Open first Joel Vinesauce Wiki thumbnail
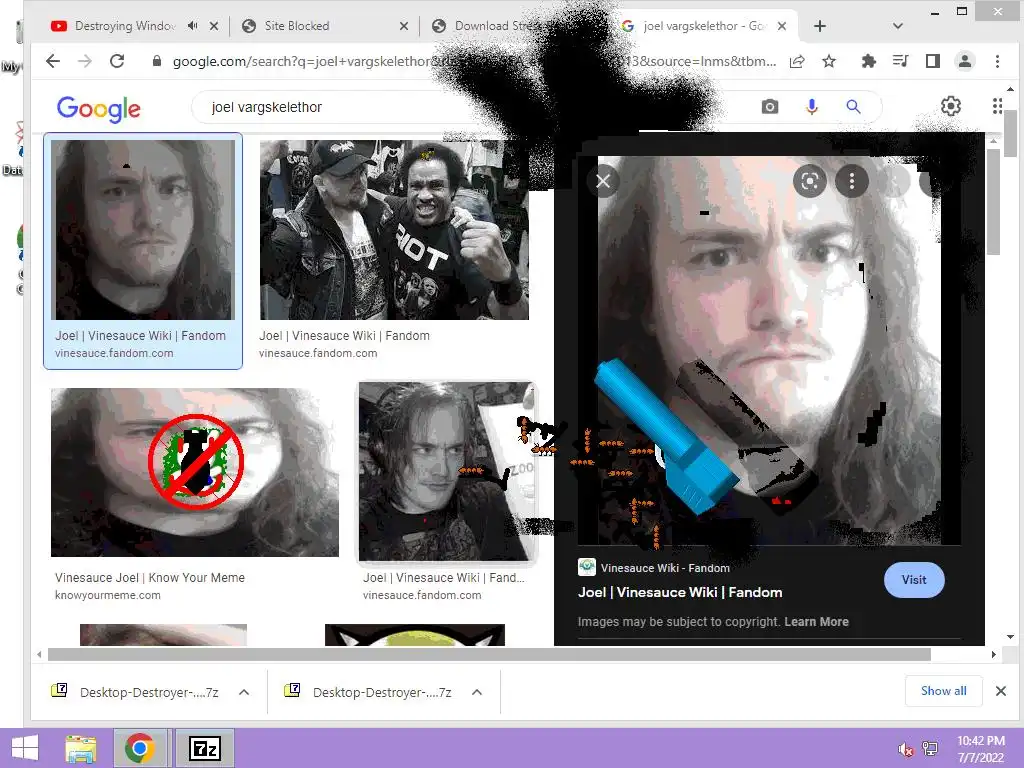Image resolution: width=1024 pixels, height=768 pixels. pyautogui.click(x=143, y=229)
